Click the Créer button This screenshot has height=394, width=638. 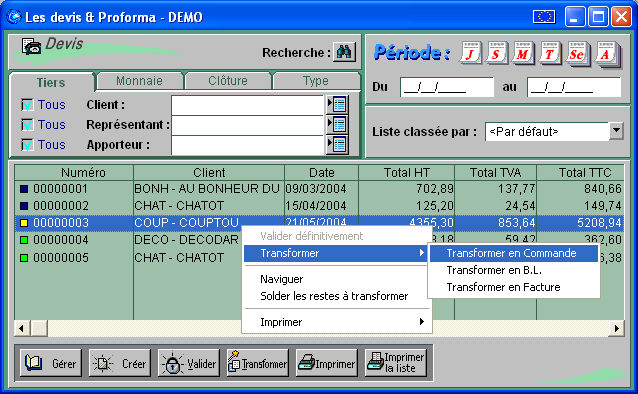pyautogui.click(x=120, y=363)
